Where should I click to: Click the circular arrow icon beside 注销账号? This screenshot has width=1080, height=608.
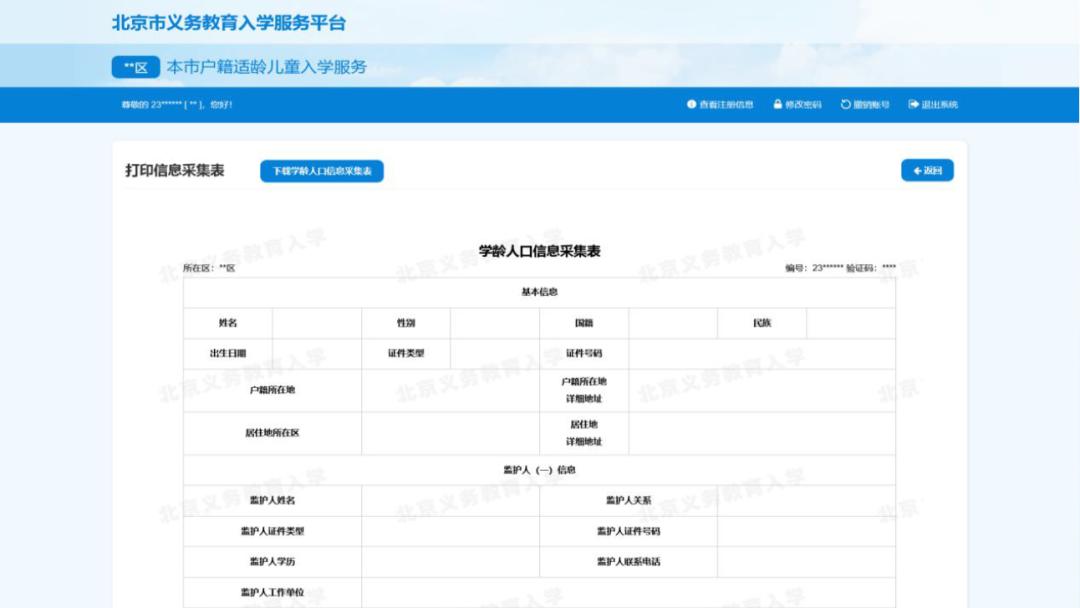(844, 103)
